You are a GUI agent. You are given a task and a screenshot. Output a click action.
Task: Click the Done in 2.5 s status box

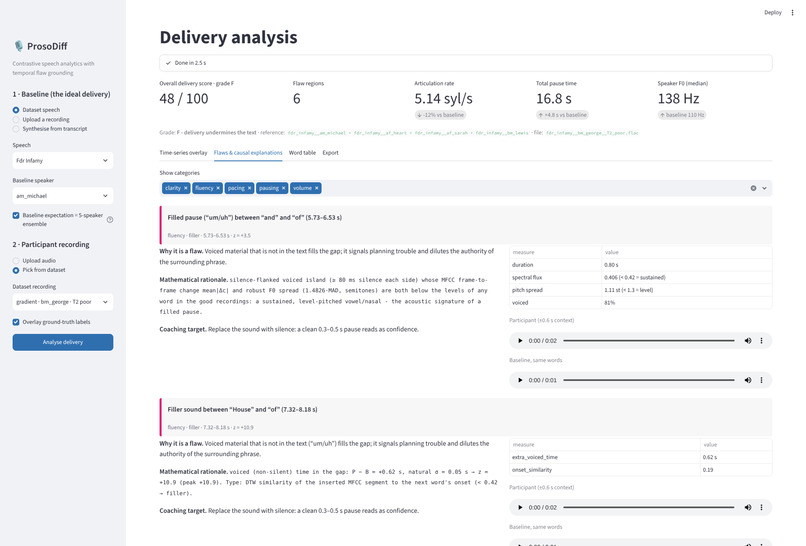tap(466, 63)
